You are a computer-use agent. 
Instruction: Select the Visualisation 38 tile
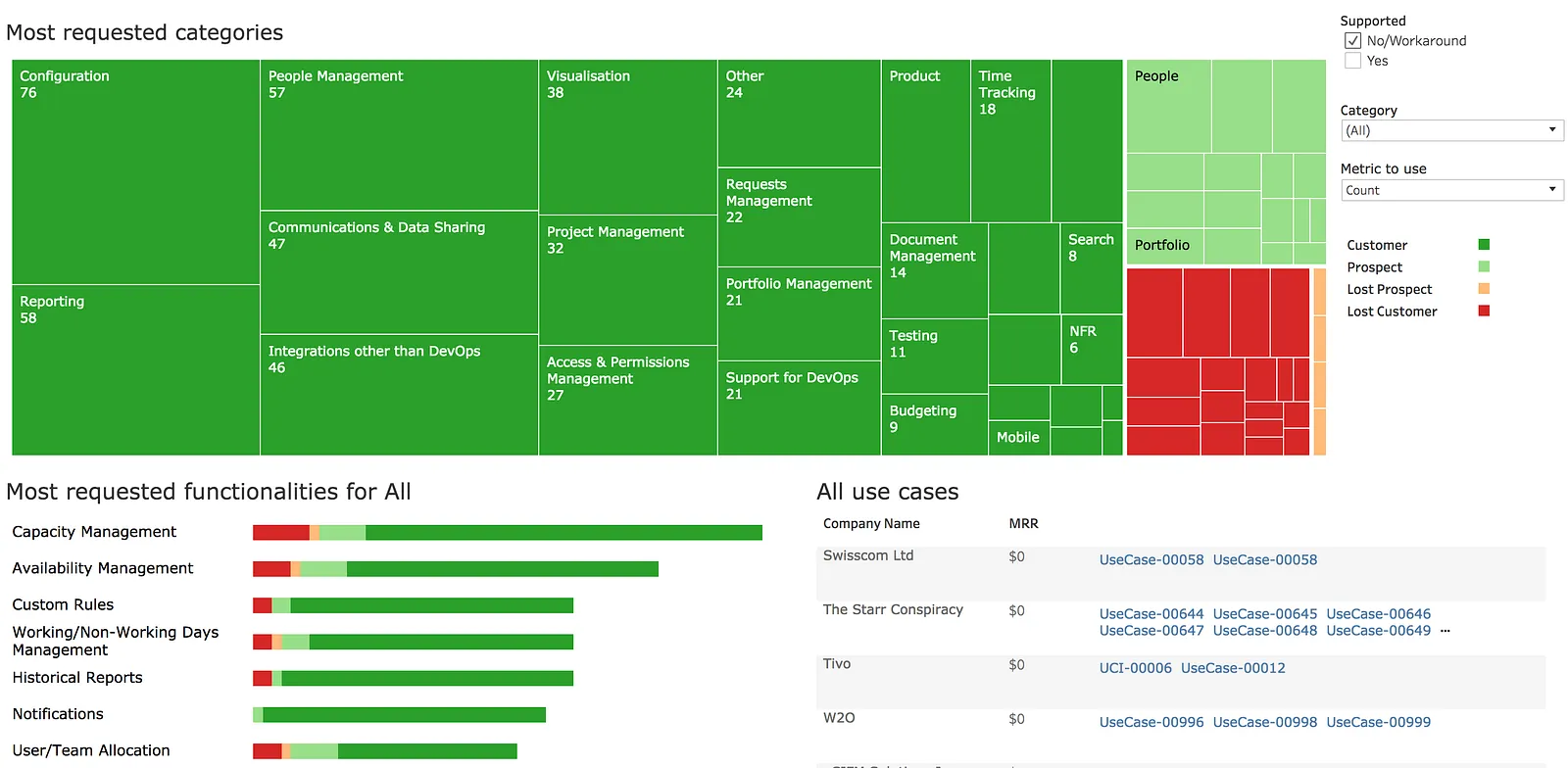(628, 137)
